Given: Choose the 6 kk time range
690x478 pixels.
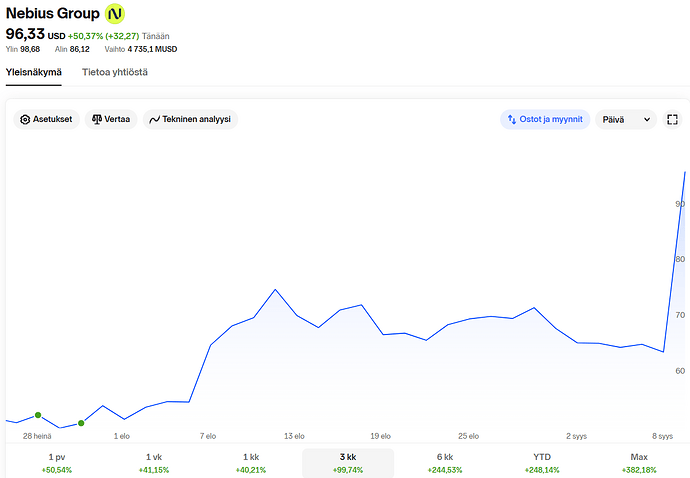Looking at the screenshot, I should (445, 462).
